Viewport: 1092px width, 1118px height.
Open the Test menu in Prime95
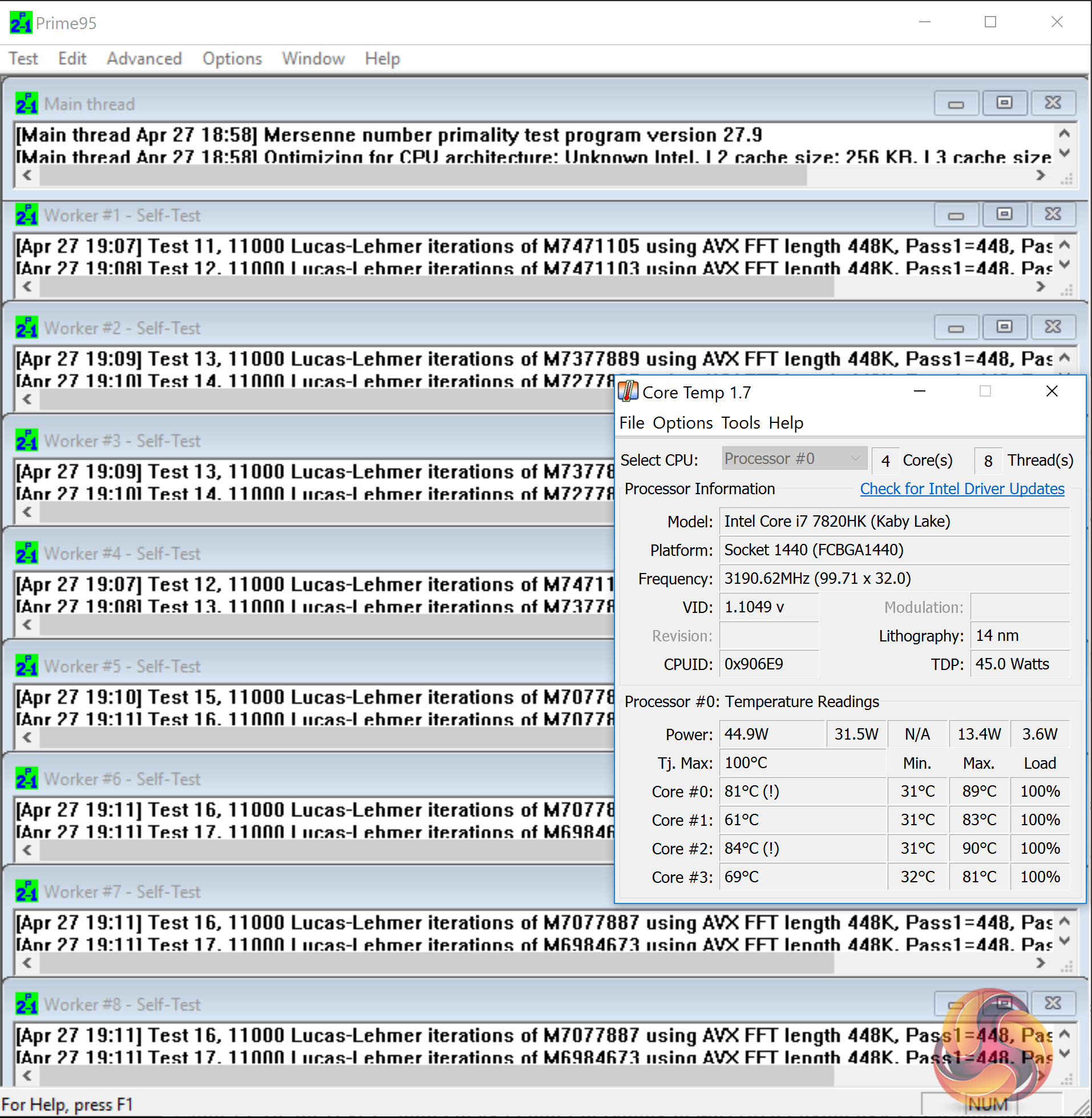[23, 59]
